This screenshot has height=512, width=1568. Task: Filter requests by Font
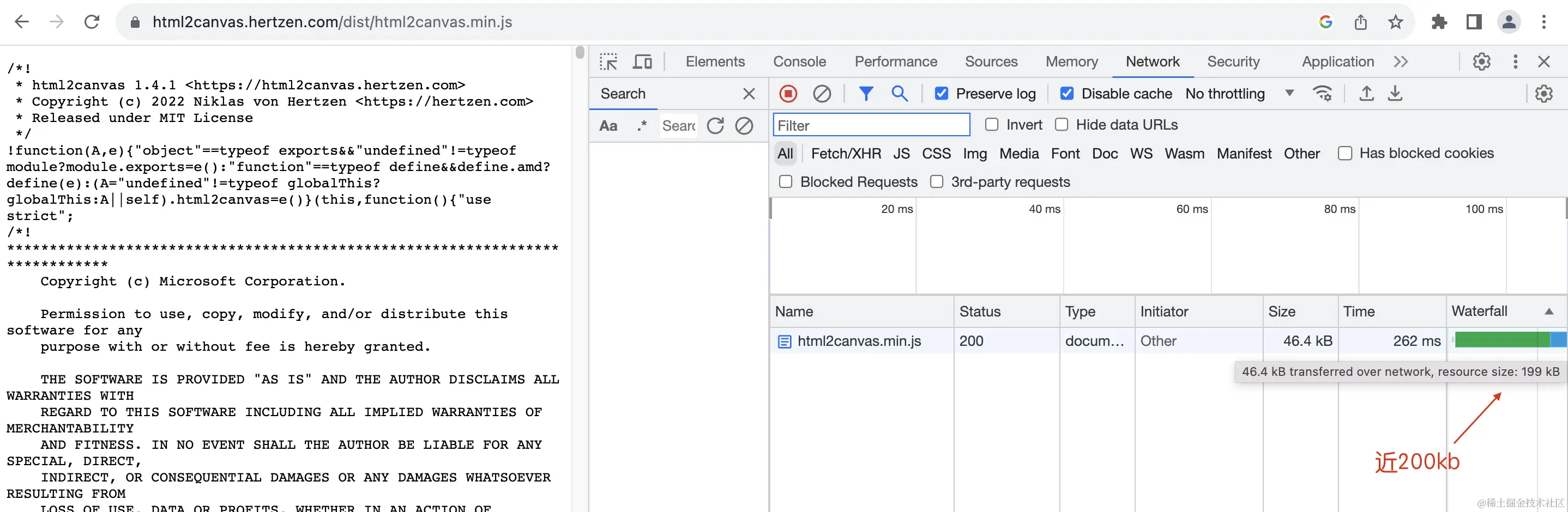[1065, 154]
